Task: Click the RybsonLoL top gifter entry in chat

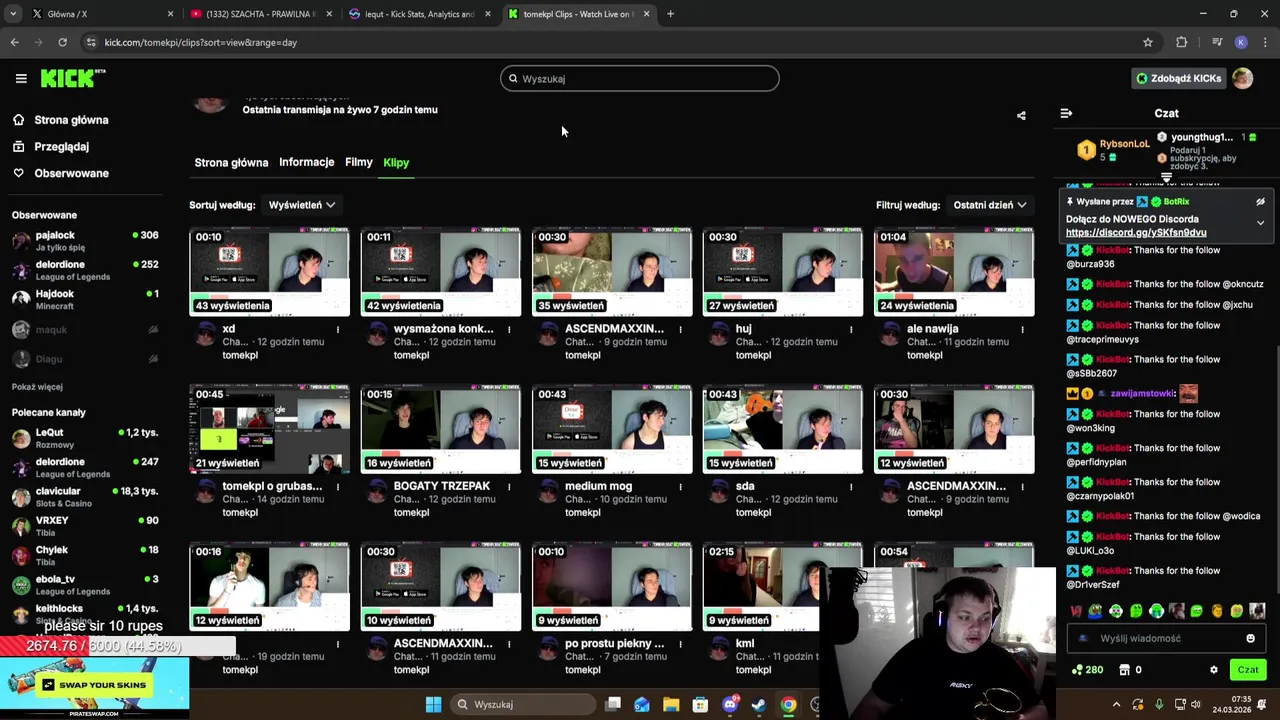Action: coord(1114,150)
